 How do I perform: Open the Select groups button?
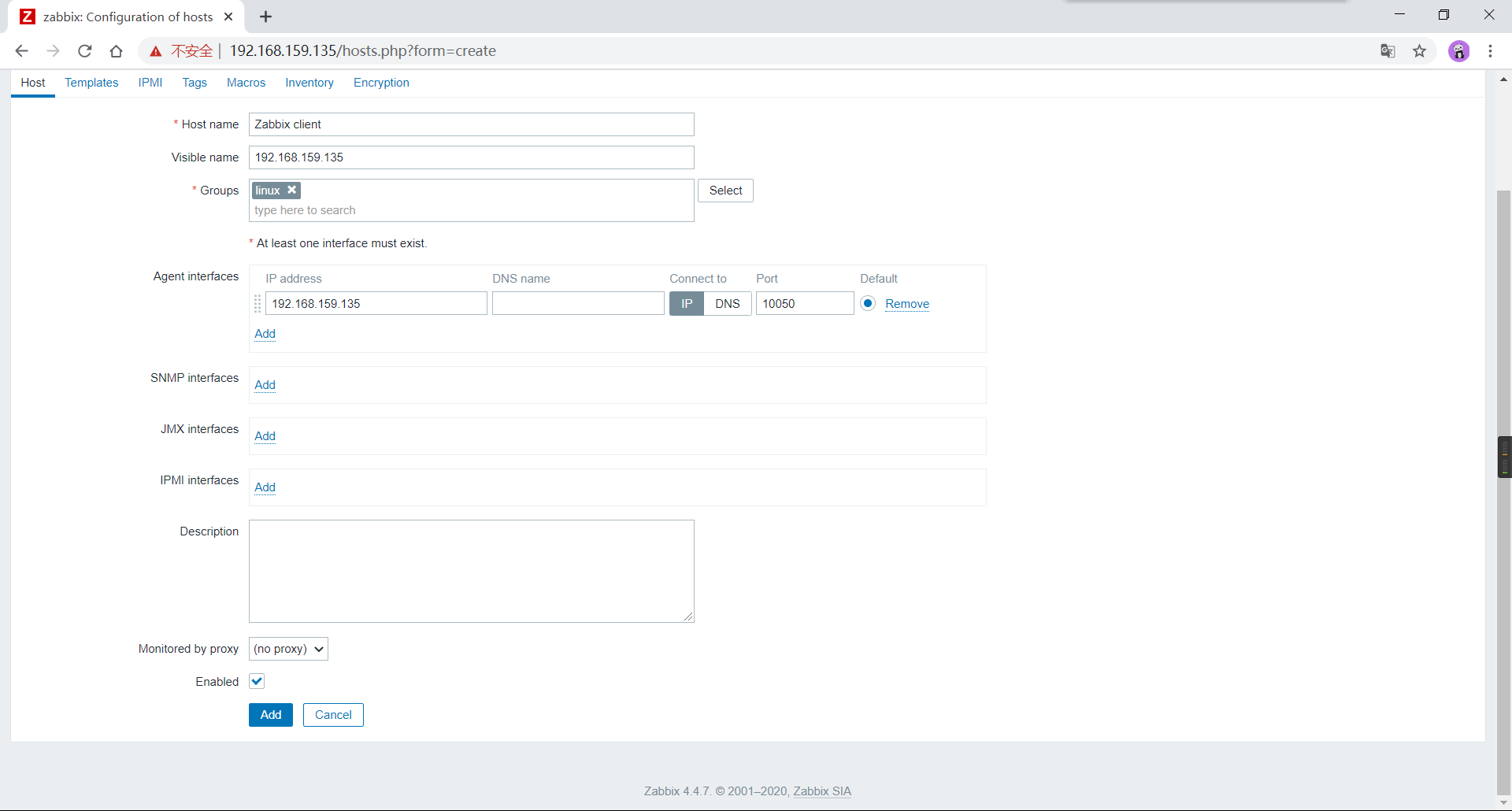point(725,191)
